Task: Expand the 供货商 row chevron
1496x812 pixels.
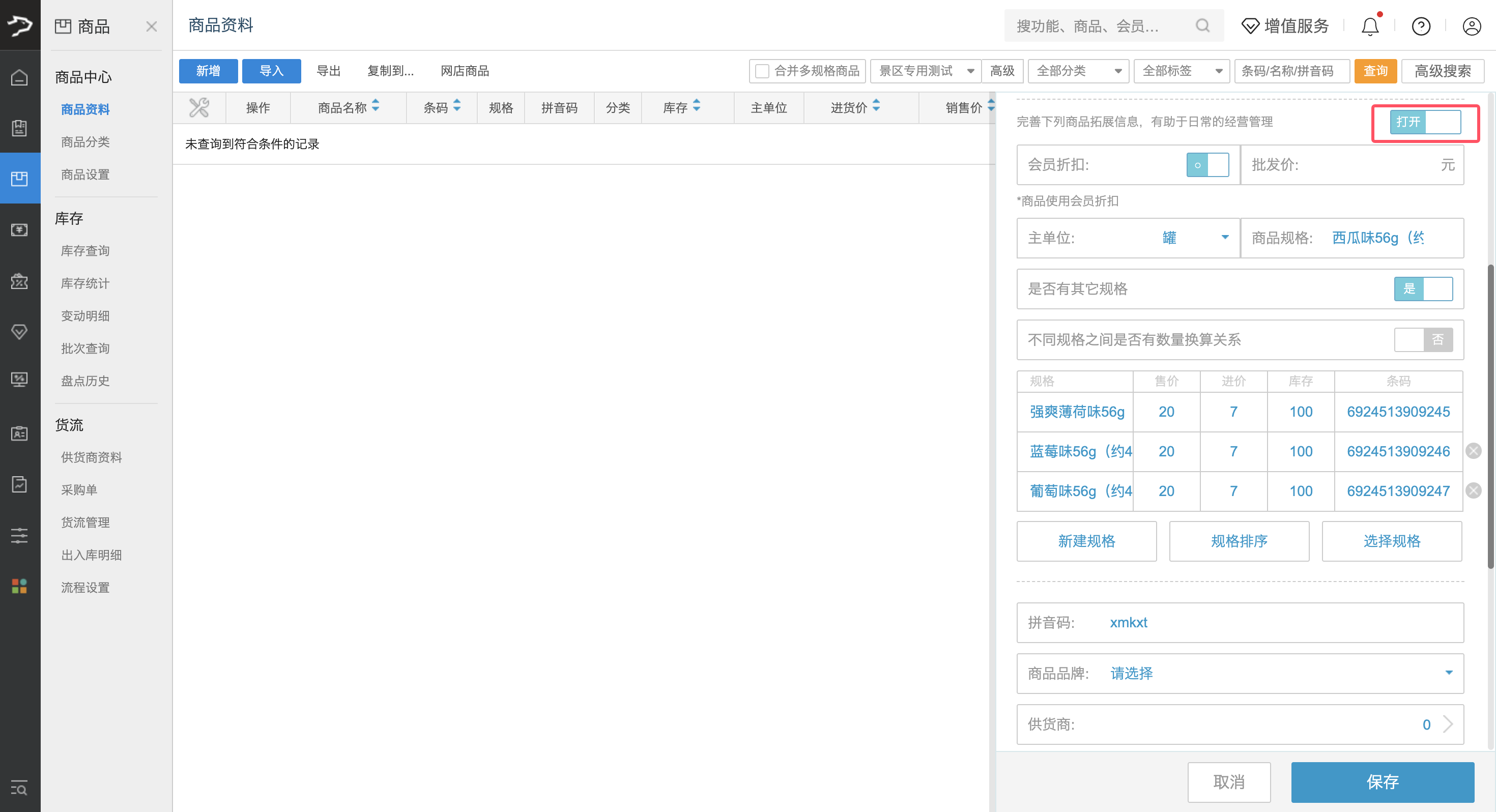Action: pyautogui.click(x=1448, y=725)
